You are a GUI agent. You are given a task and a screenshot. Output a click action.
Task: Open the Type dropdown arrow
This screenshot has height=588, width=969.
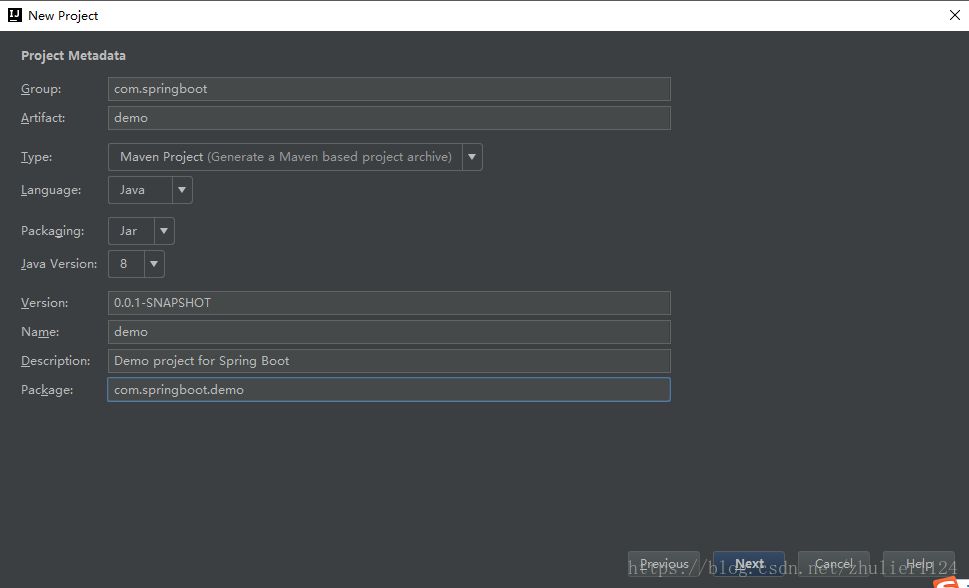click(472, 157)
